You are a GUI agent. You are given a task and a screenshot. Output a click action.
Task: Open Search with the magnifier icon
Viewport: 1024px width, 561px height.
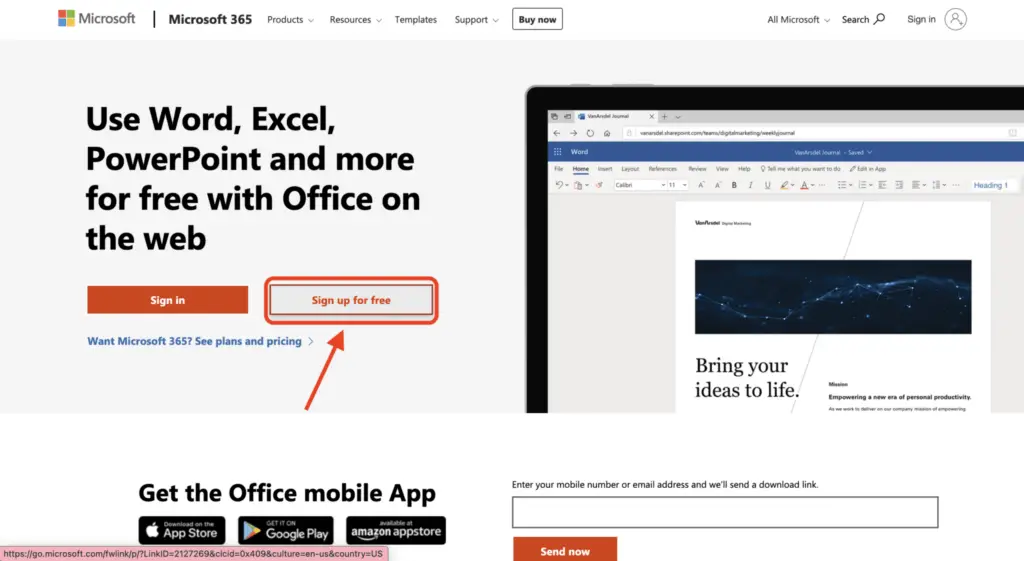click(863, 20)
